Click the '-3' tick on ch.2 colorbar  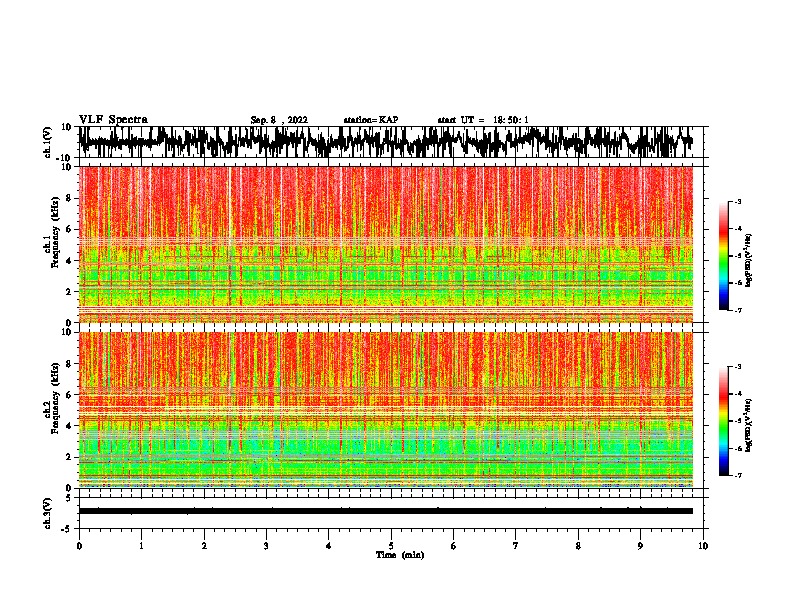point(738,367)
